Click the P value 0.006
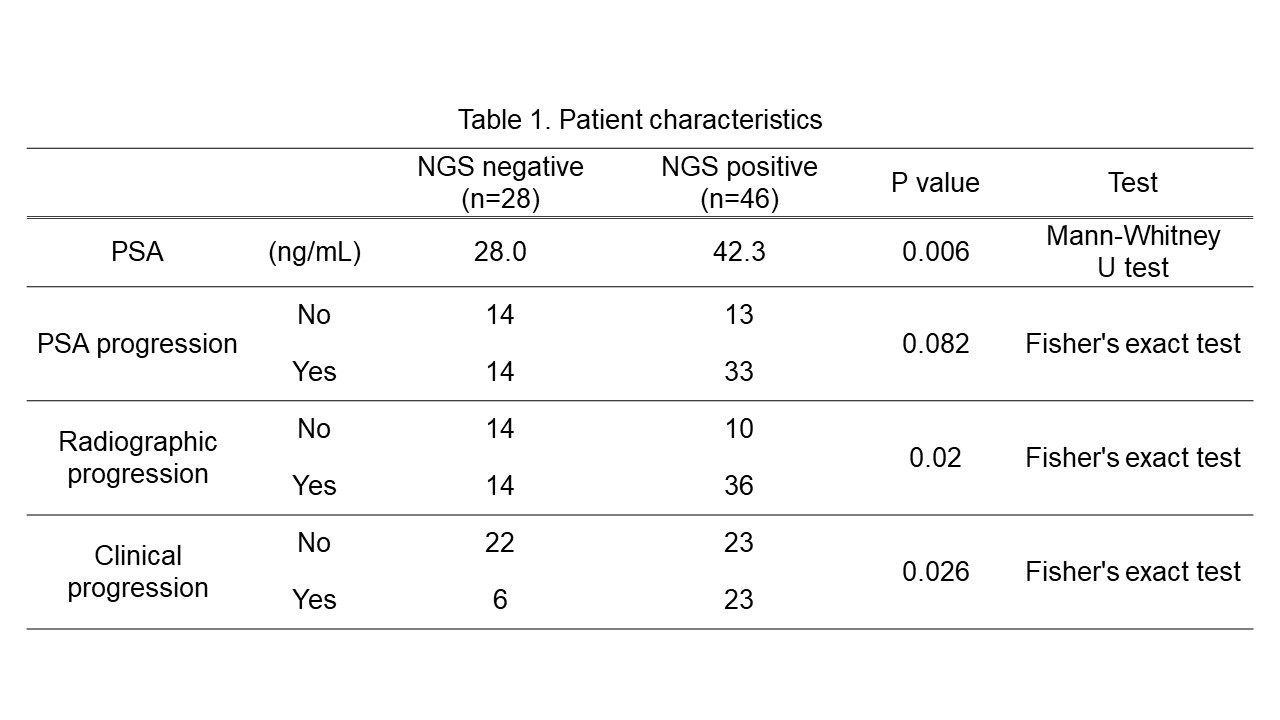The width and height of the screenshot is (1280, 720). [x=935, y=252]
